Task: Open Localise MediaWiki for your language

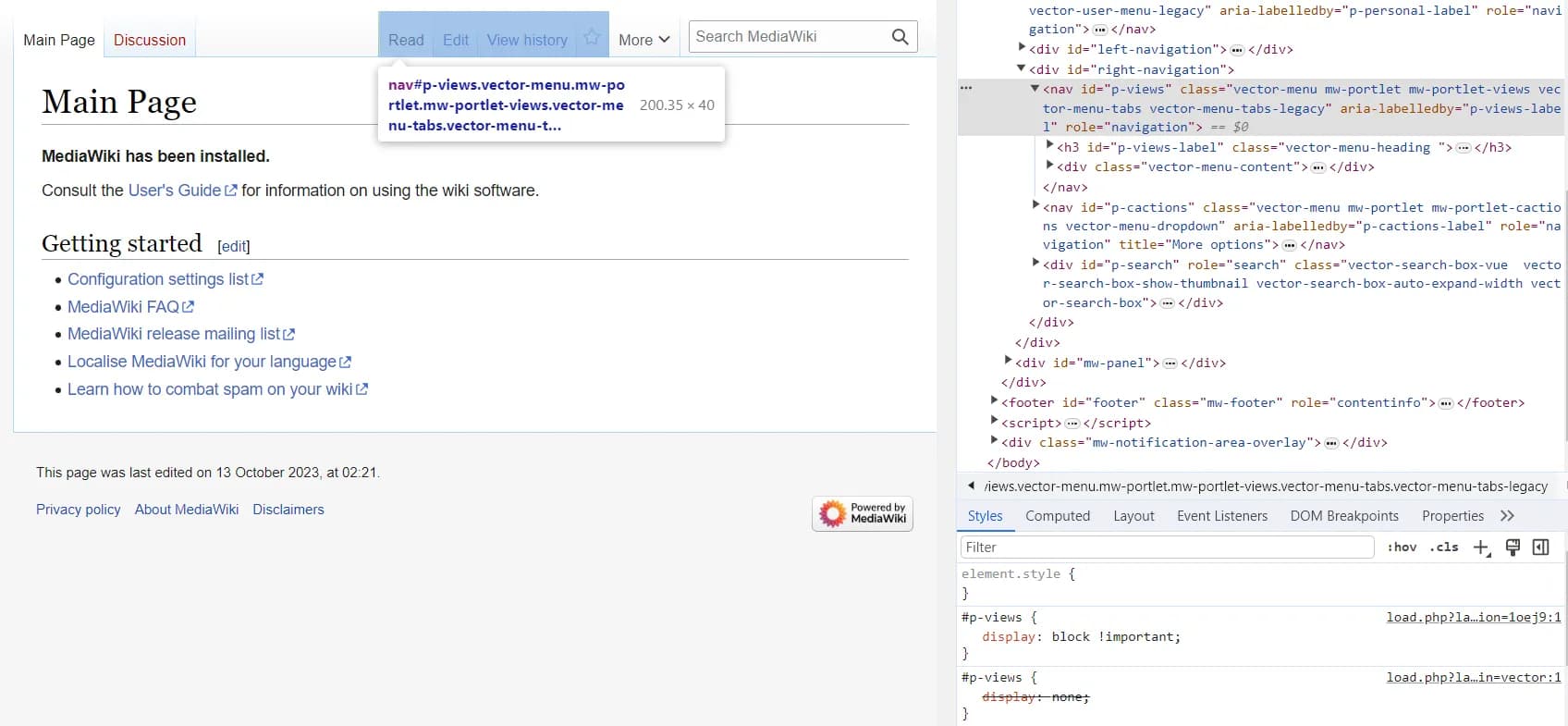Action: (x=209, y=362)
